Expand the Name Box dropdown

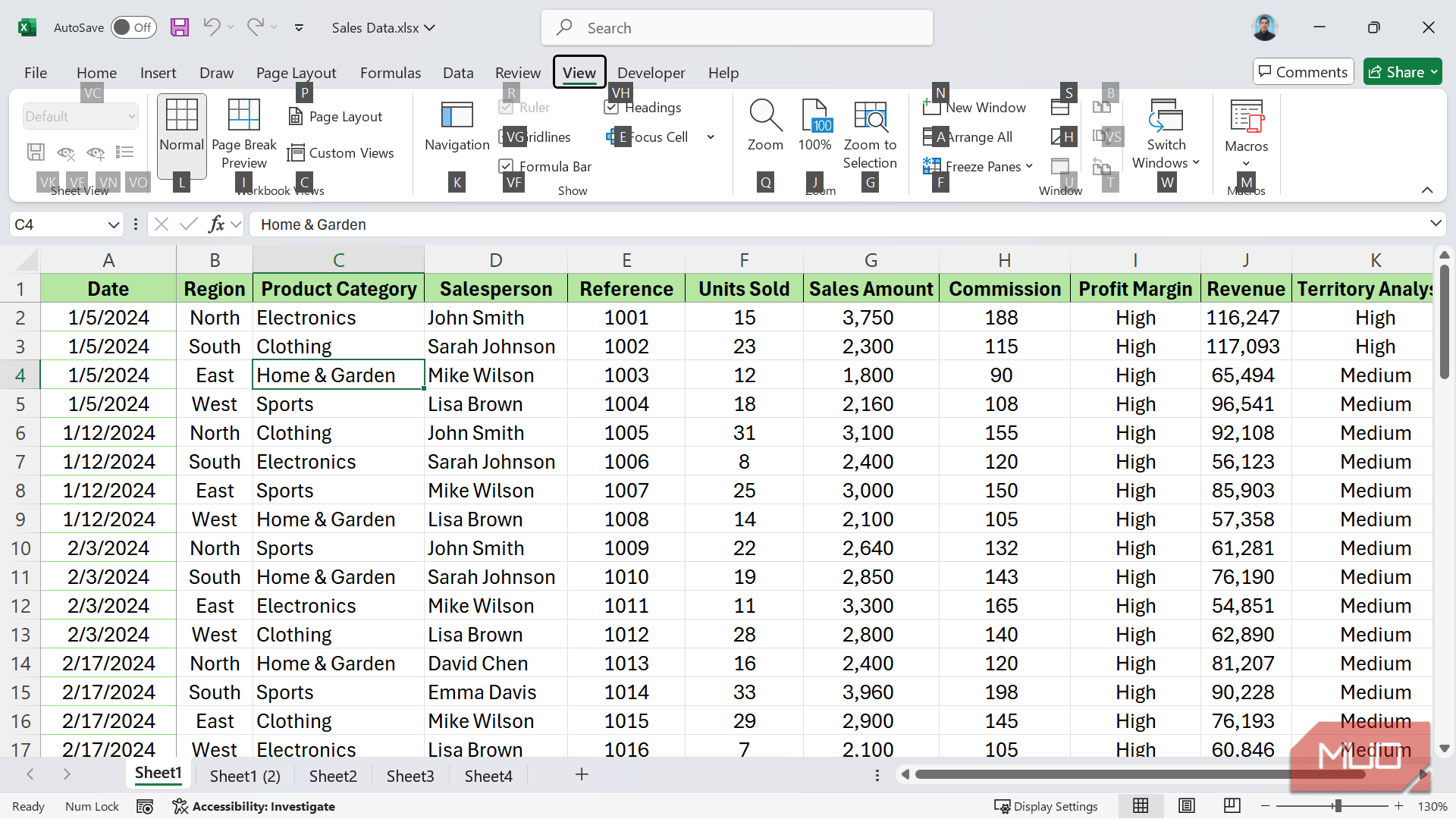(114, 224)
